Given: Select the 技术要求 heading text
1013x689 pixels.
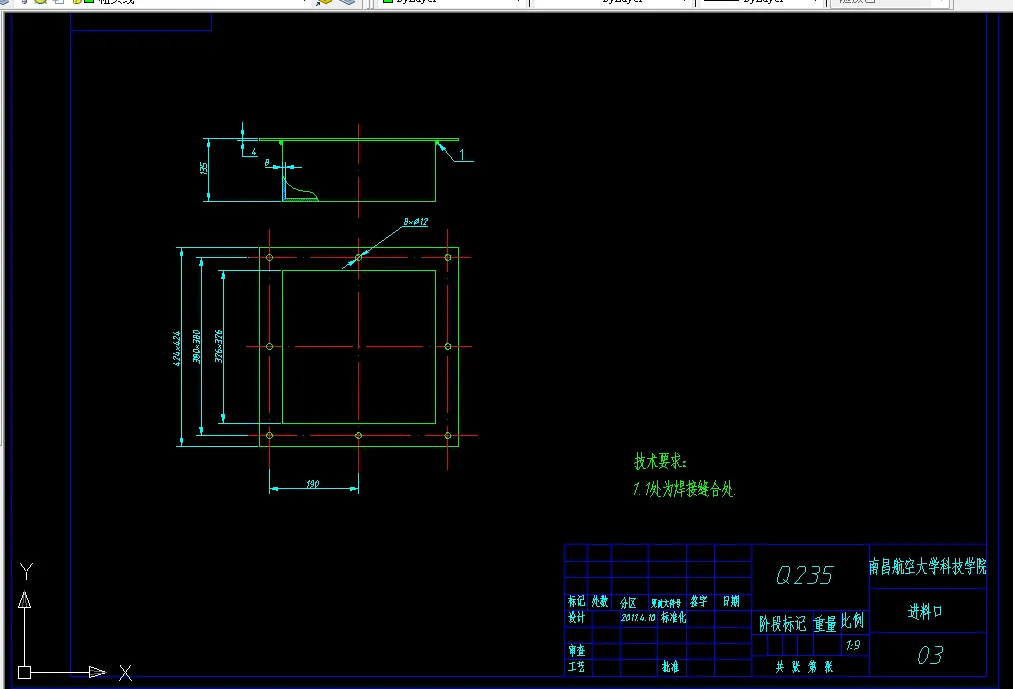Looking at the screenshot, I should (660, 461).
